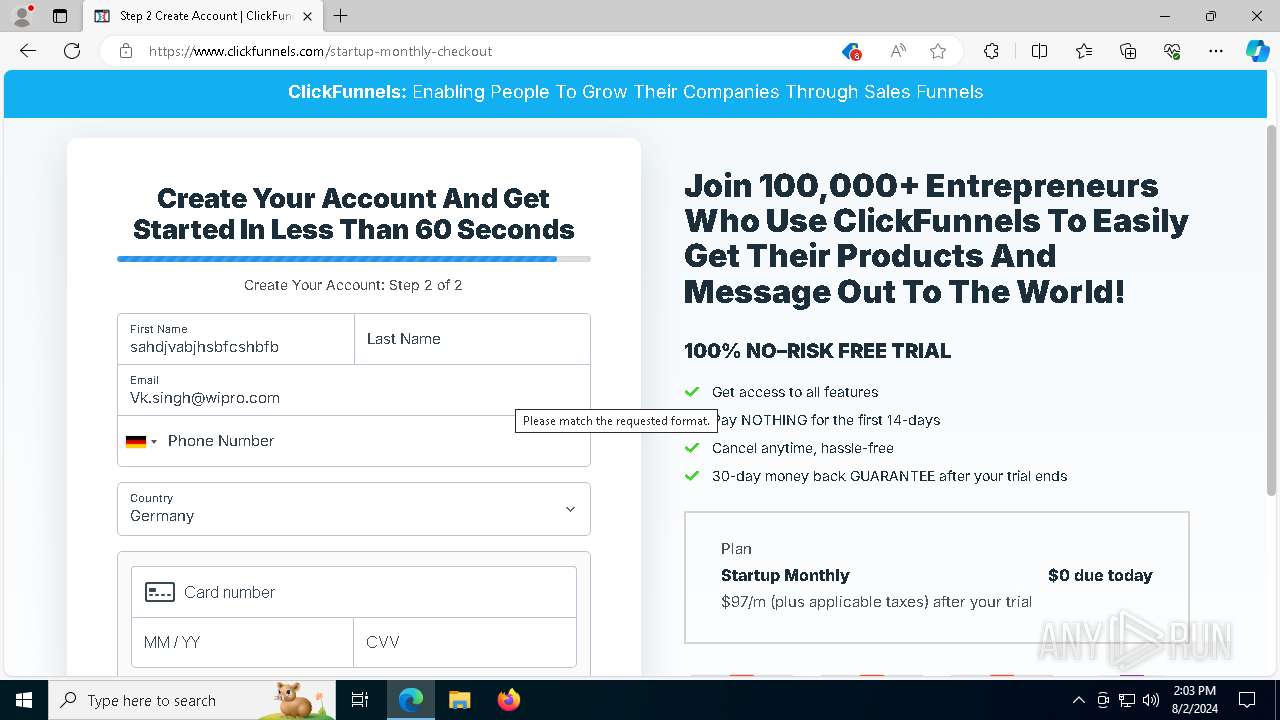Click the Card number field
The image size is (1280, 720).
(x=354, y=592)
